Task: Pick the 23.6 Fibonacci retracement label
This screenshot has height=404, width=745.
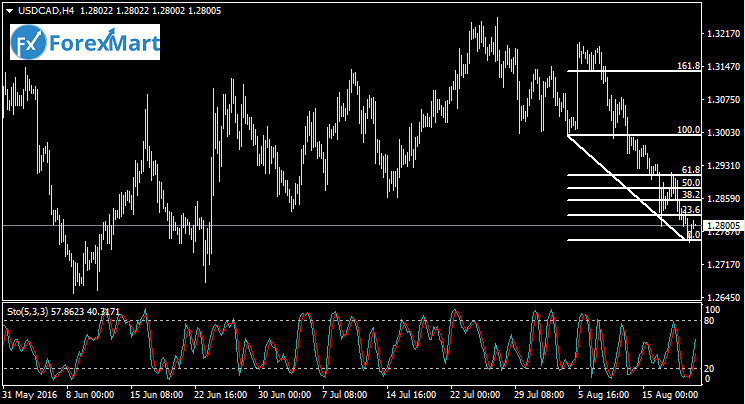Action: pyautogui.click(x=690, y=210)
